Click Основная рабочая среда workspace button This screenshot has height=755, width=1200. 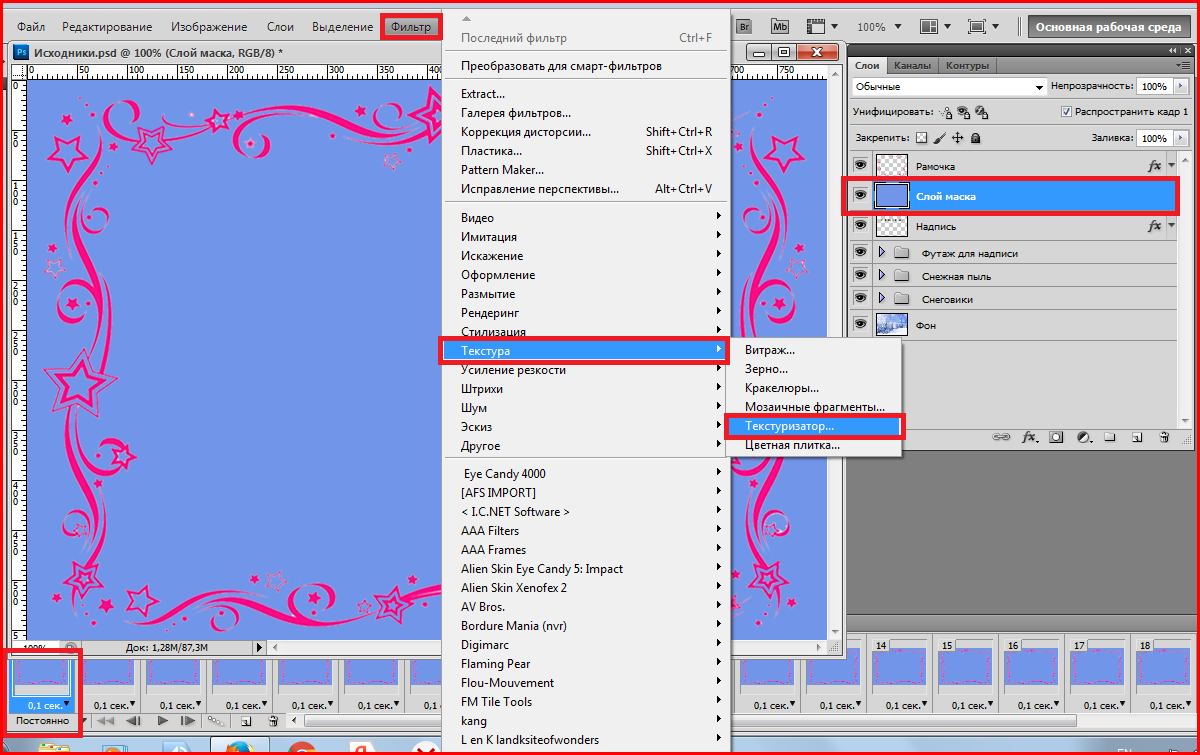coord(1110,27)
